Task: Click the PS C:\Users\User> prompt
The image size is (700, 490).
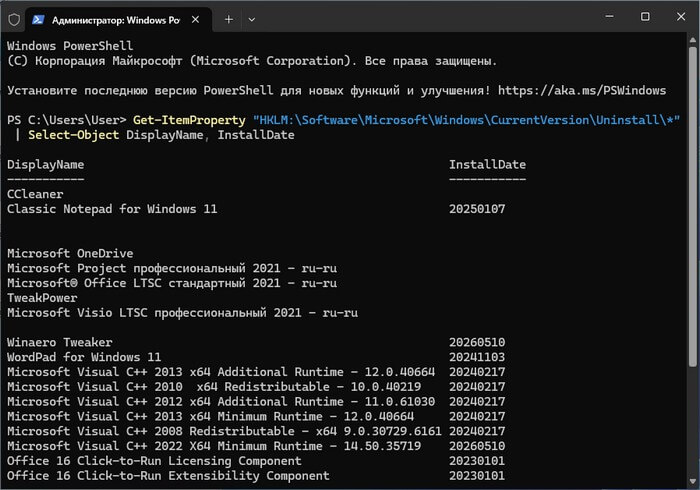Action: coord(67,120)
